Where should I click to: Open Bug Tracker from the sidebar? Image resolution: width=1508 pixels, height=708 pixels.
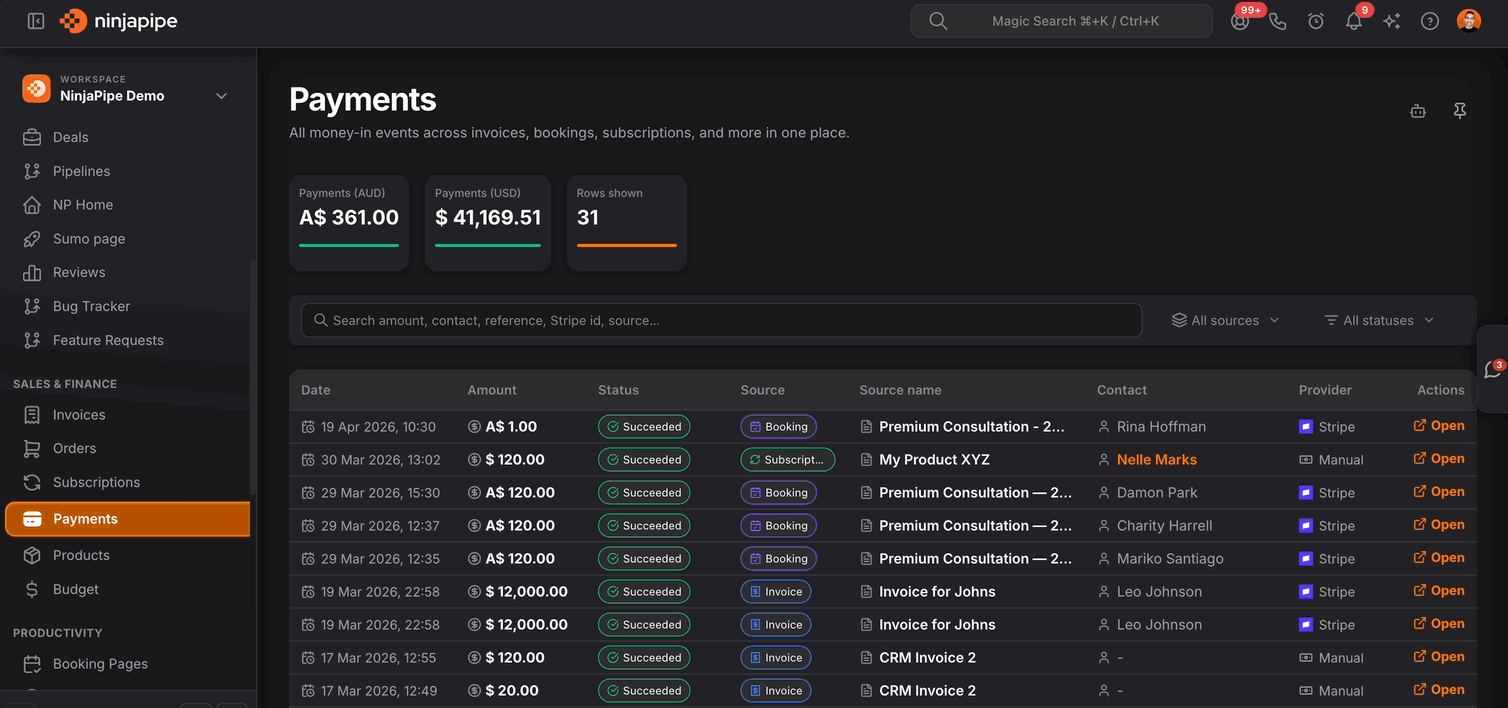click(91, 306)
